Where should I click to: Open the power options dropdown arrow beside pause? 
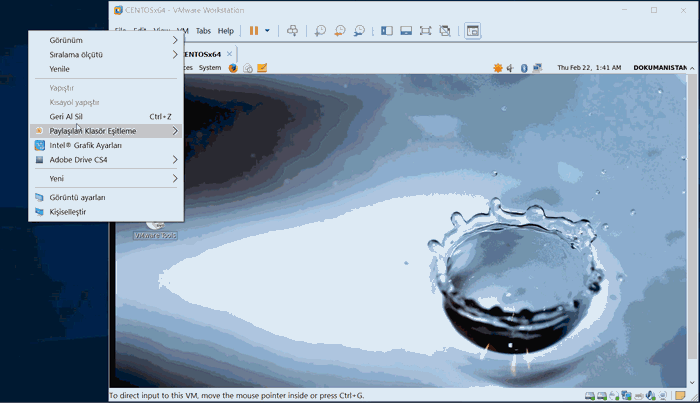coord(267,31)
